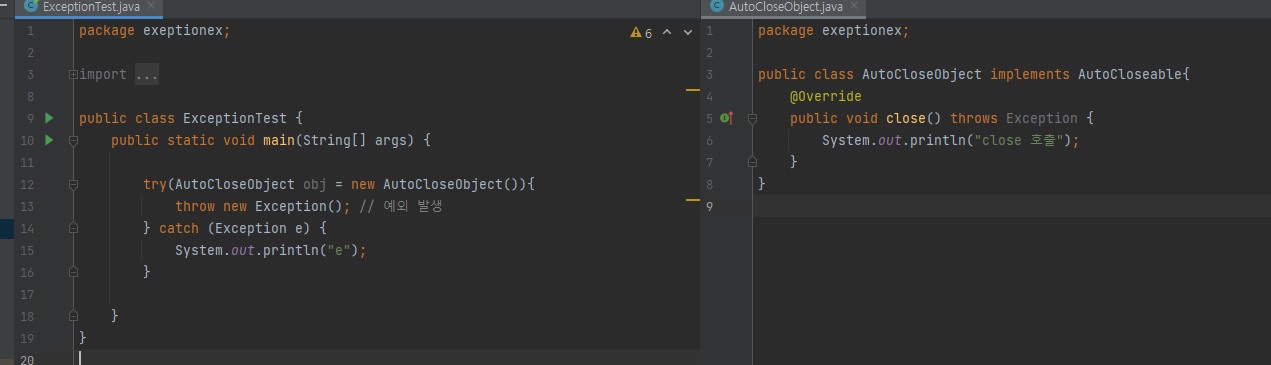Click the main method name
1271x365 pixels.
(x=279, y=140)
